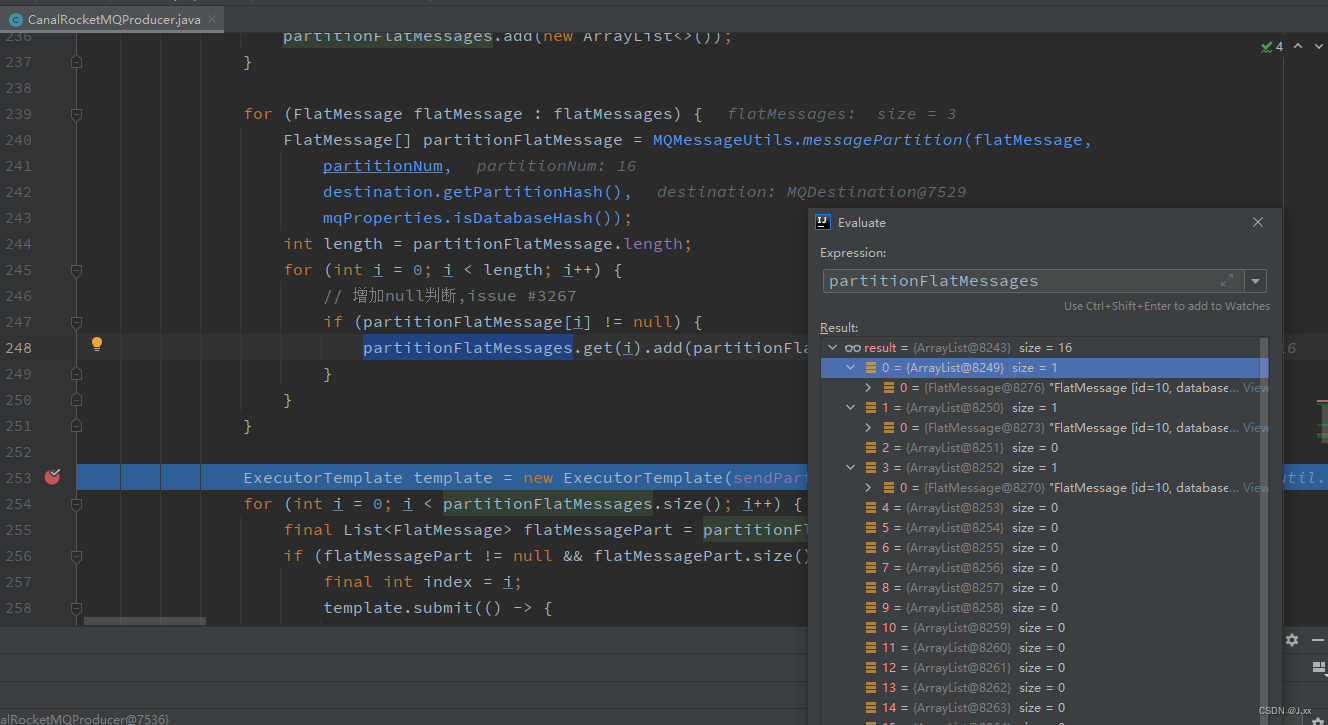The width and height of the screenshot is (1328, 725).
Task: Select the row 9 = {ArrayList@8258}
Action: (1039, 607)
